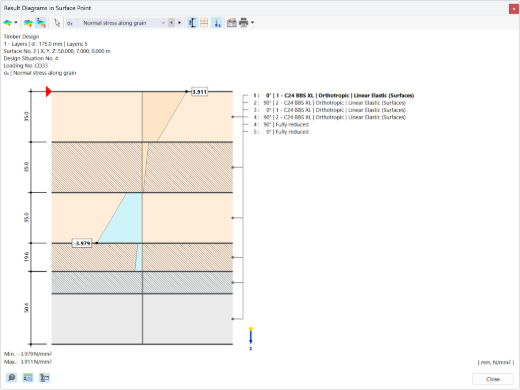Toggle the layer thickness dimension icon

pyautogui.click(x=192, y=23)
